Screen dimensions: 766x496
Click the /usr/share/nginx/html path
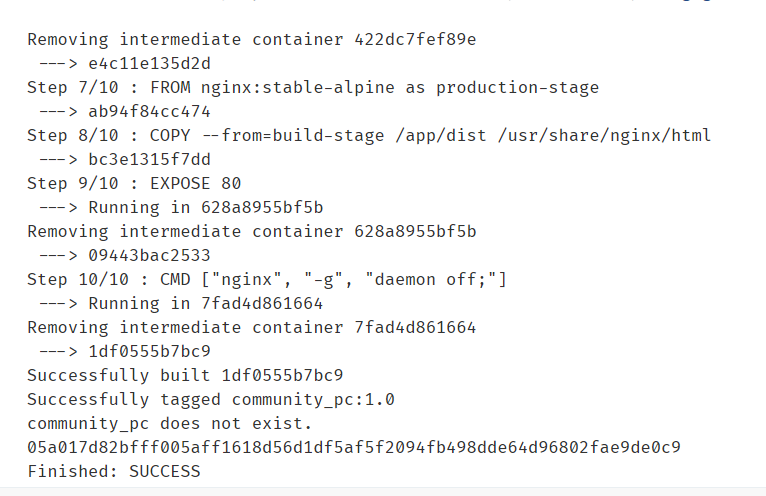[607, 135]
